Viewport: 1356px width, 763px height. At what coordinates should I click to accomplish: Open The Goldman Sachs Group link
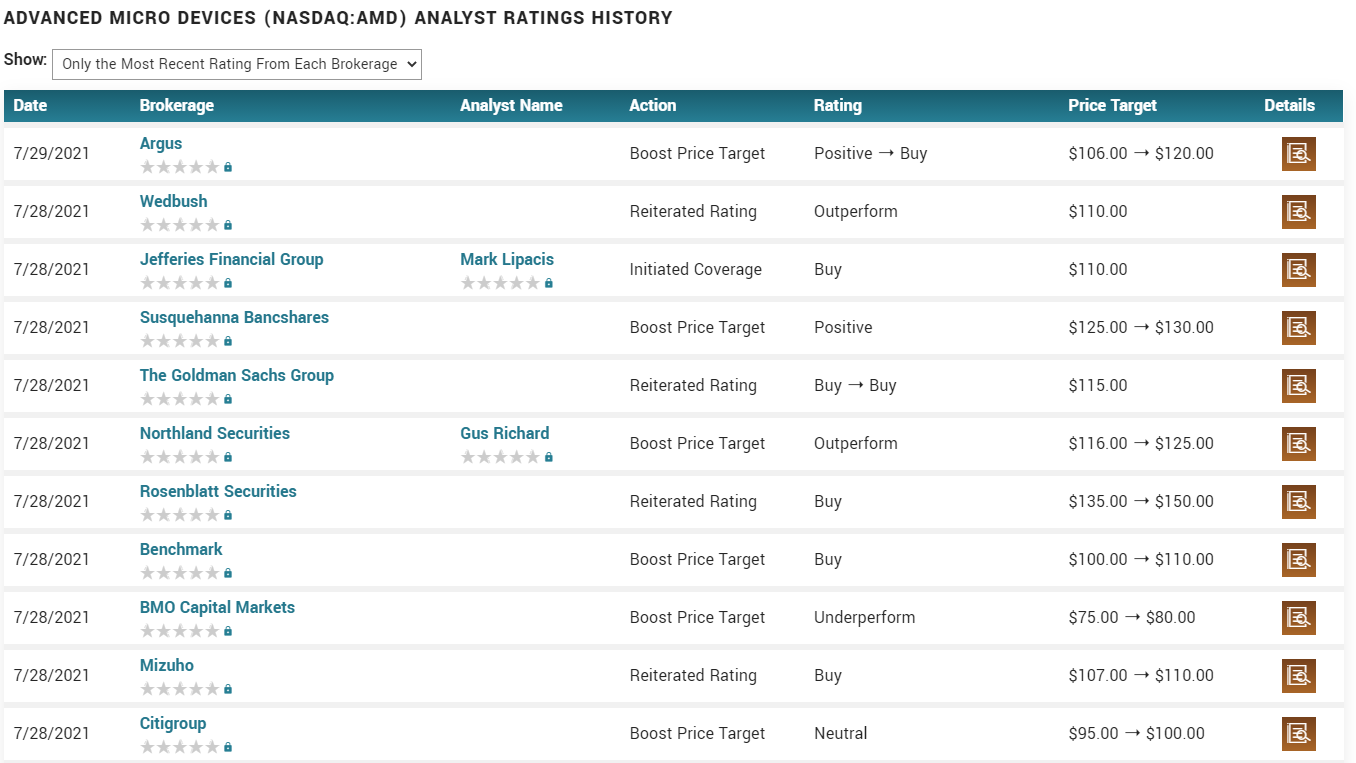coord(237,375)
